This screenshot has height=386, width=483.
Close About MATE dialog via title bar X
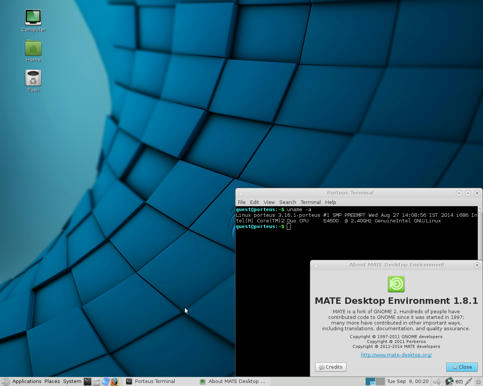tap(477, 265)
